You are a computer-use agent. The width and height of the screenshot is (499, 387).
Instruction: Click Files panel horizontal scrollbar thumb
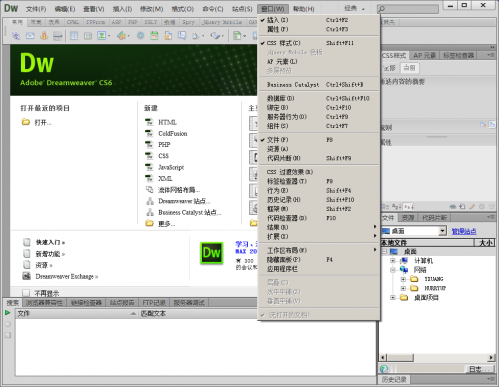(400, 358)
